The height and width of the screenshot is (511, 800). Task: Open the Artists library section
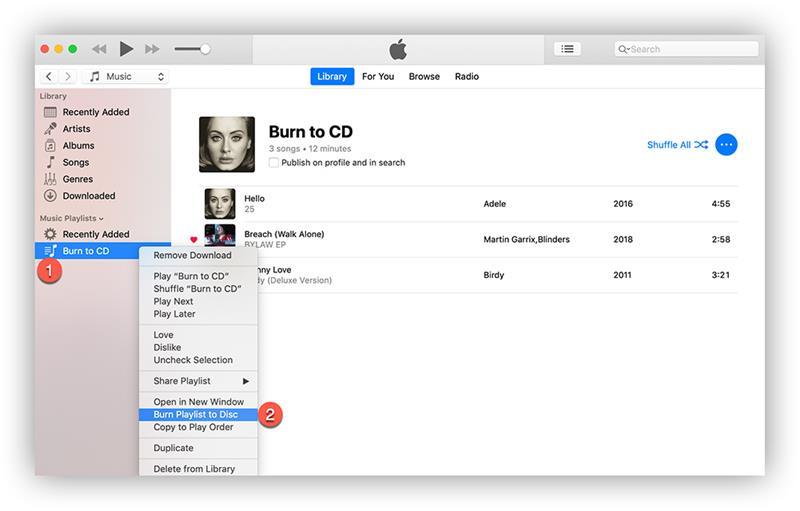(76, 129)
